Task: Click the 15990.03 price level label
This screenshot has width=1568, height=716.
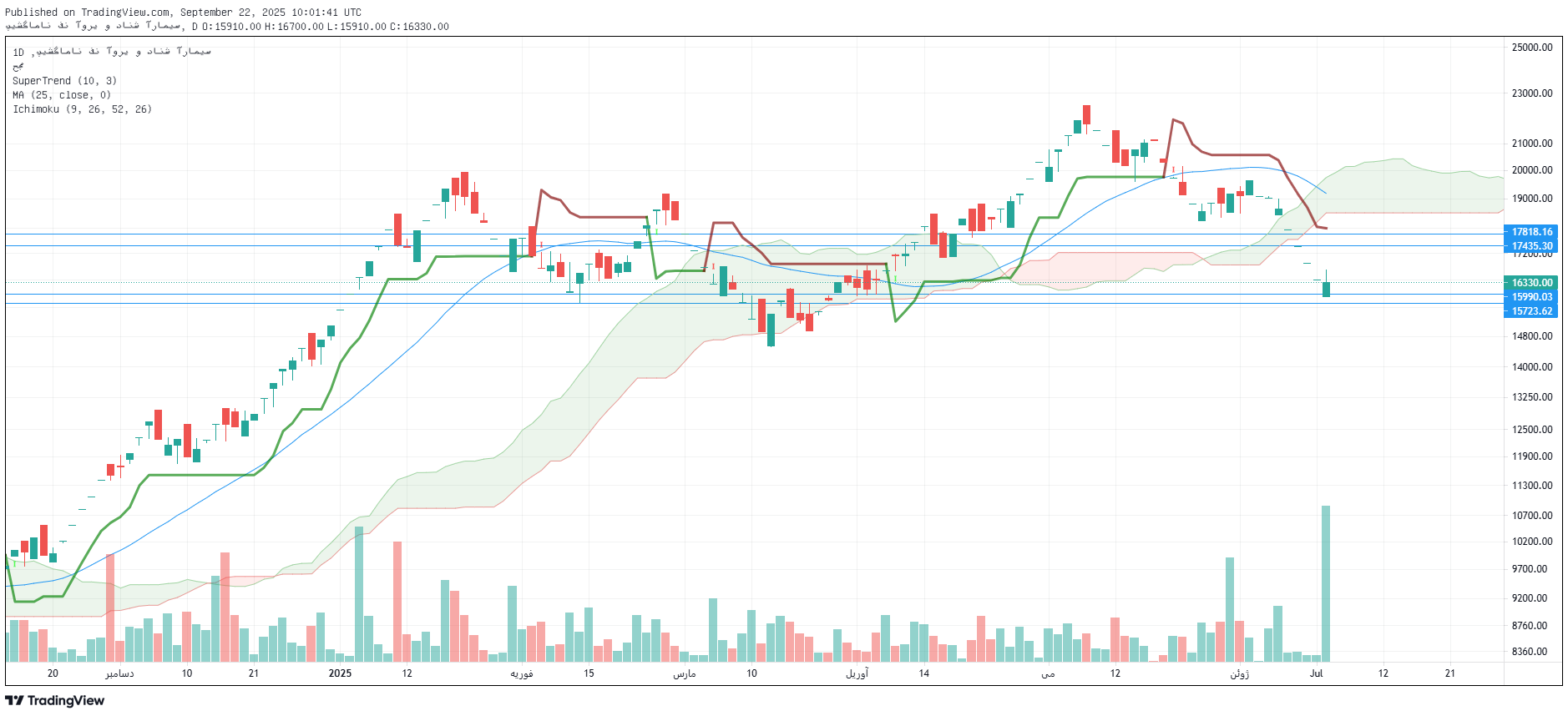Action: click(x=1531, y=297)
